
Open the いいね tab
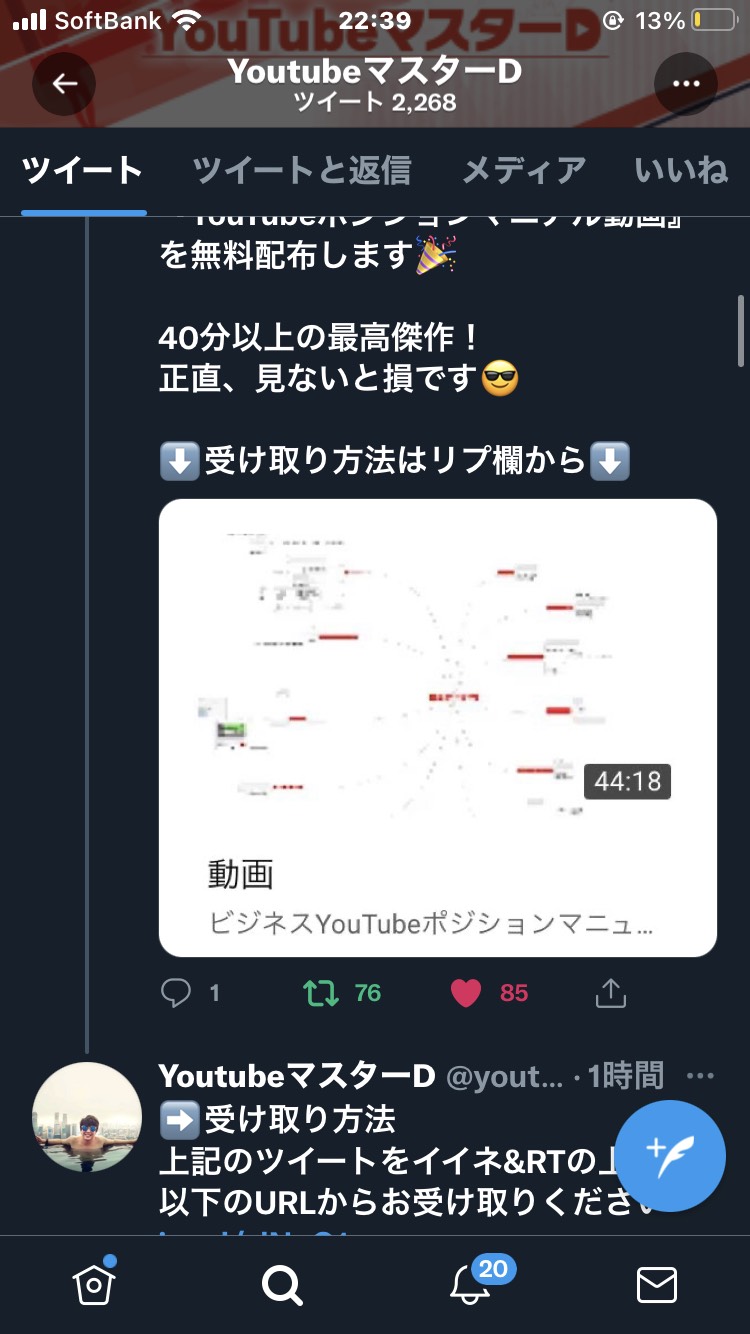(x=682, y=170)
